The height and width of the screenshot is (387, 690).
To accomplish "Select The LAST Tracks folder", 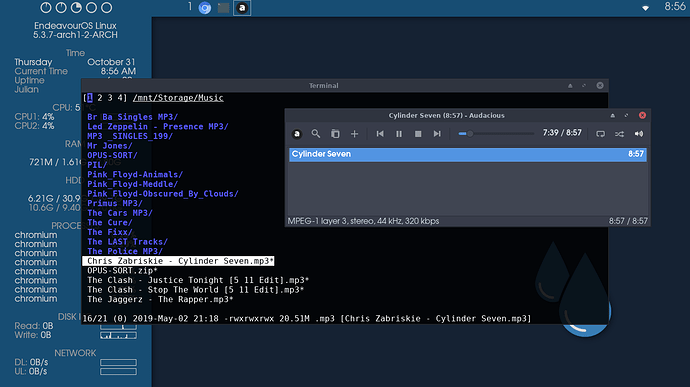I will coord(127,242).
